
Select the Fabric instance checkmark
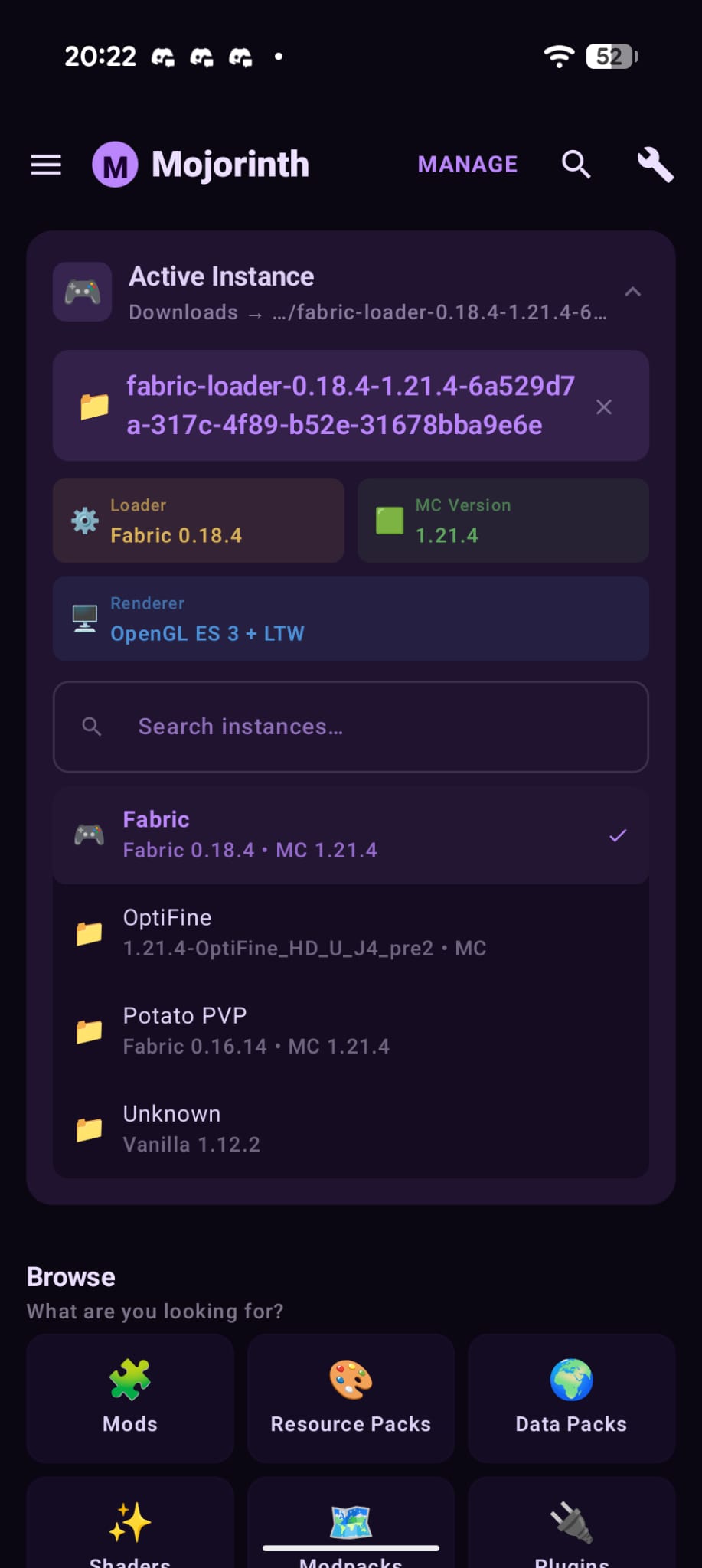coord(617,835)
